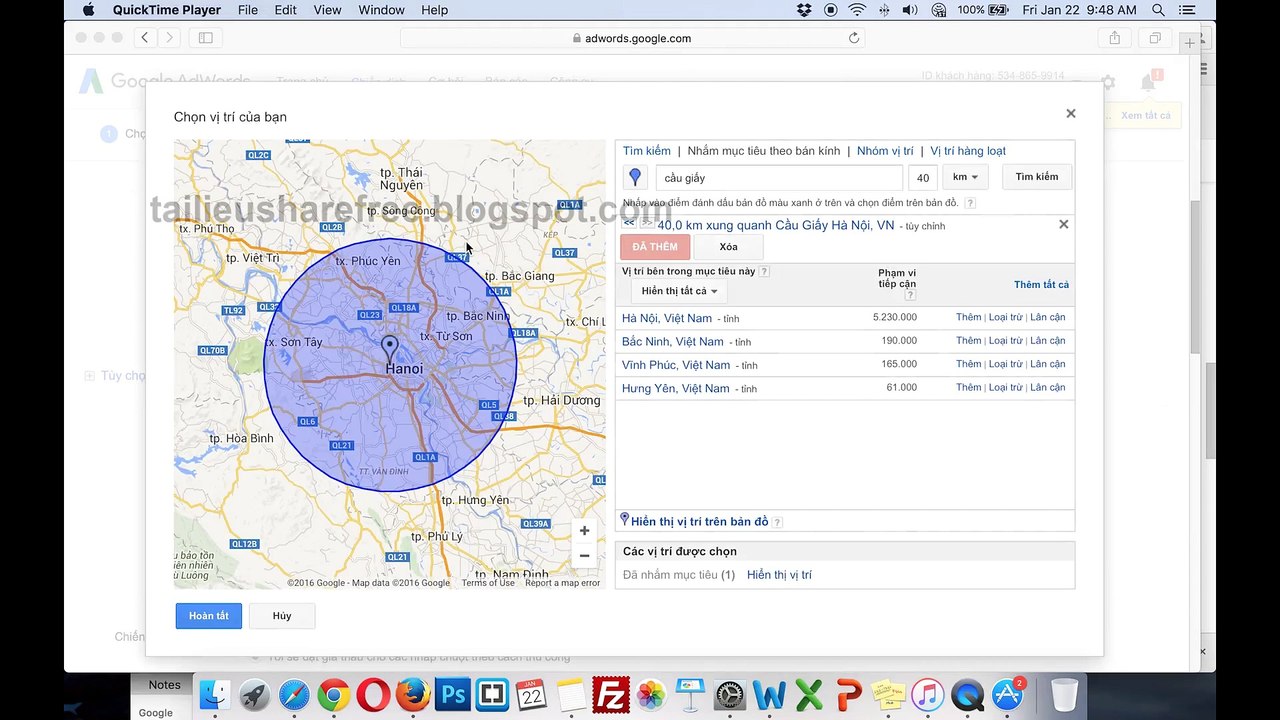Zoom in on the map
The height and width of the screenshot is (720, 1280).
pyautogui.click(x=584, y=531)
